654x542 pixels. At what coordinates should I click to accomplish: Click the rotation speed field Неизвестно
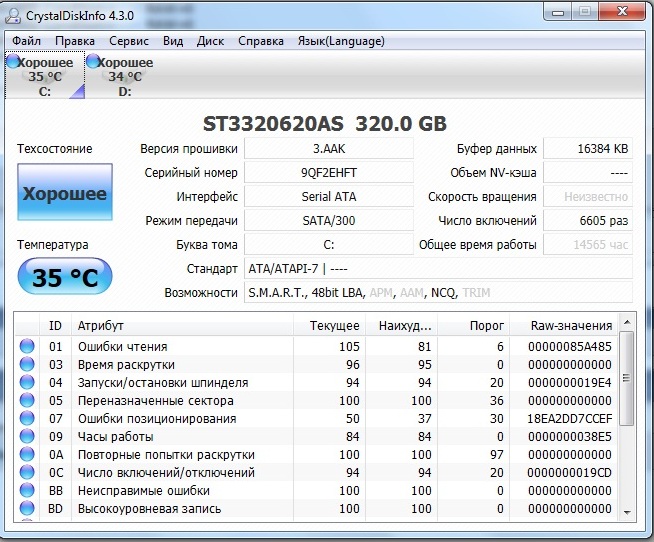click(x=588, y=197)
